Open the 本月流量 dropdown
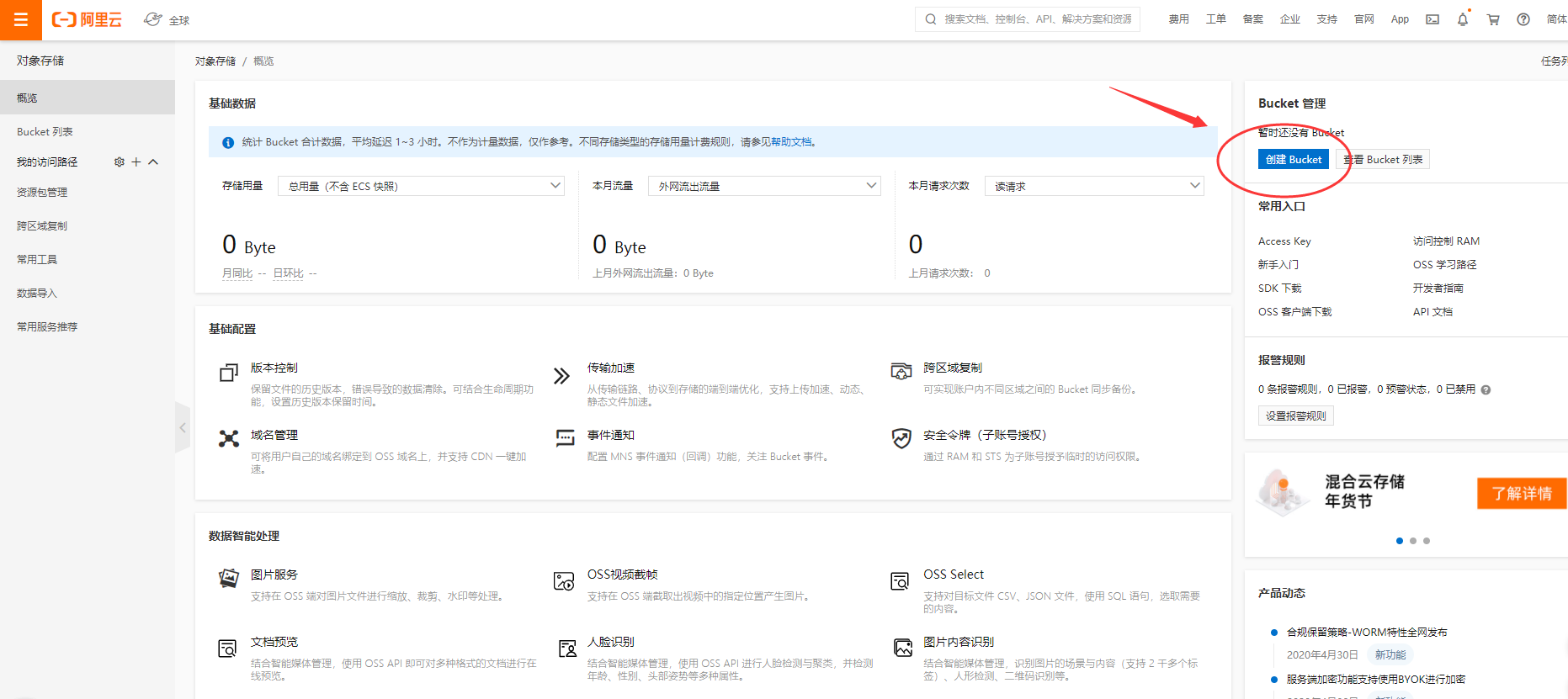The height and width of the screenshot is (699, 1568). click(764, 186)
